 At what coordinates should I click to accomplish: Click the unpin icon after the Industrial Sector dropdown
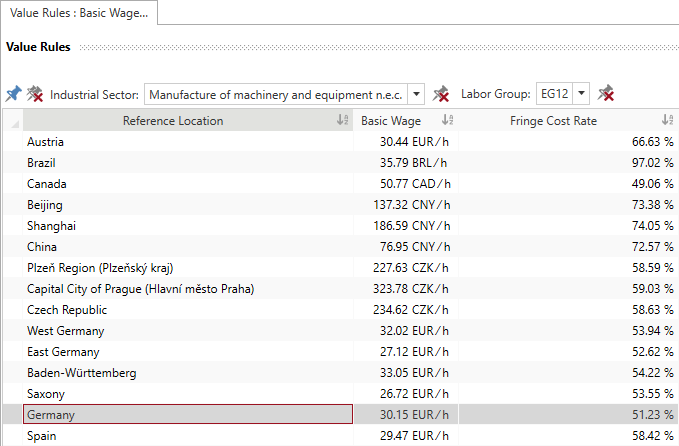[441, 94]
